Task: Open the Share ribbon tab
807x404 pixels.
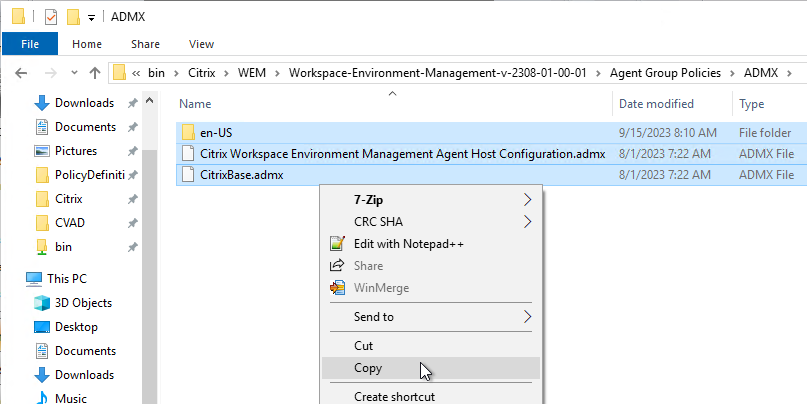Action: (145, 44)
